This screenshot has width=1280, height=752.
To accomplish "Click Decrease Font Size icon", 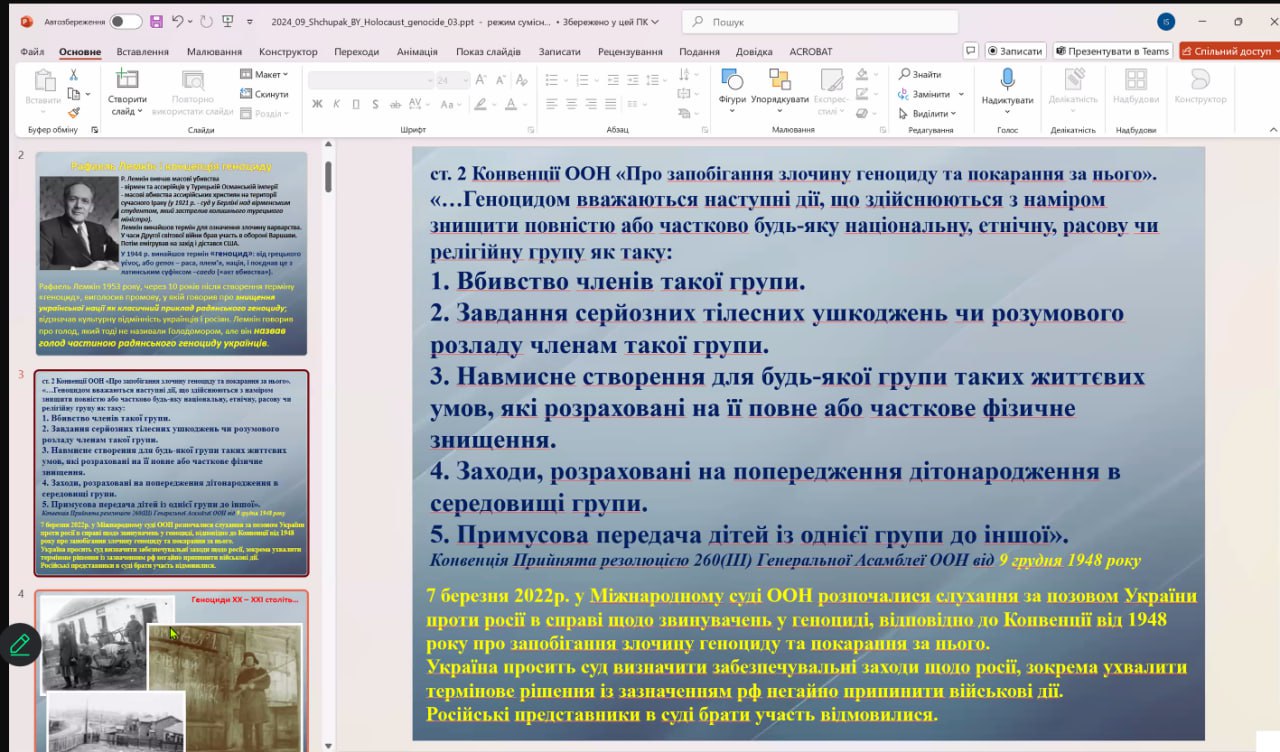I will click(x=499, y=80).
